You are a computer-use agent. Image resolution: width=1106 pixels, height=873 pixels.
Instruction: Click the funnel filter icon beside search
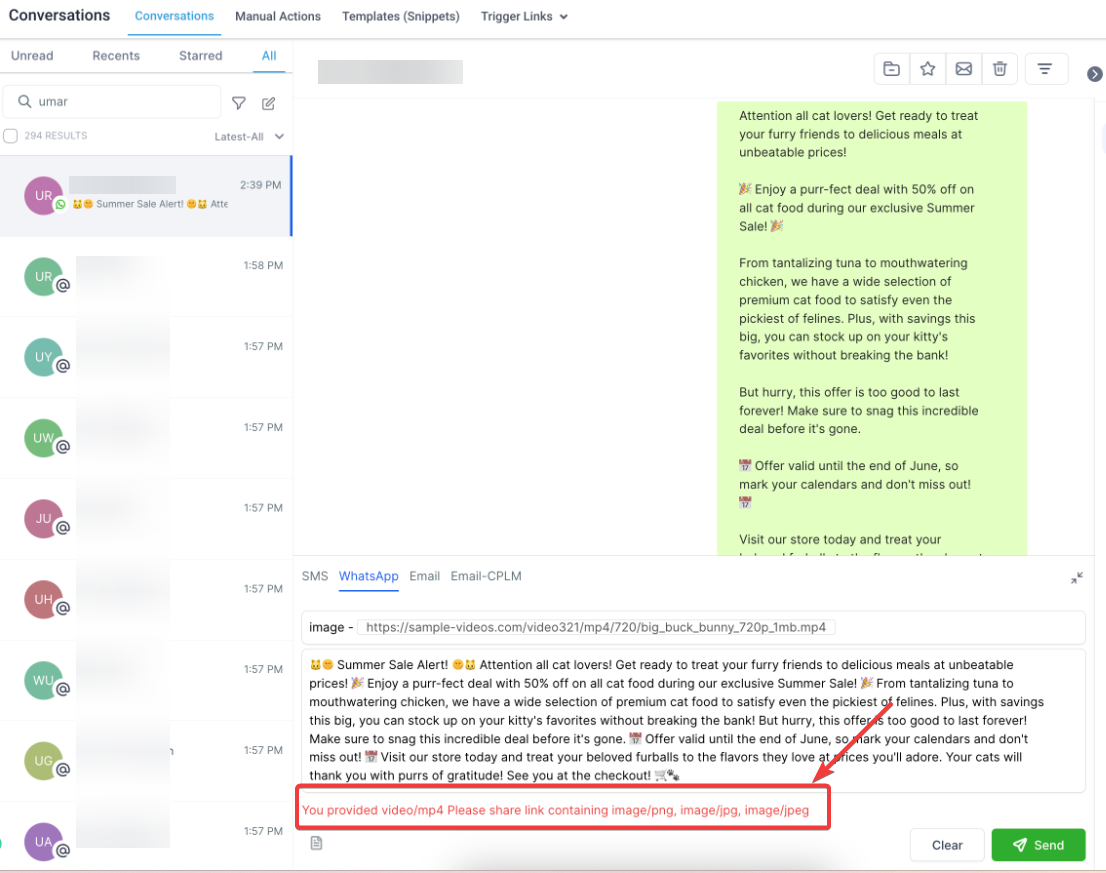239,104
